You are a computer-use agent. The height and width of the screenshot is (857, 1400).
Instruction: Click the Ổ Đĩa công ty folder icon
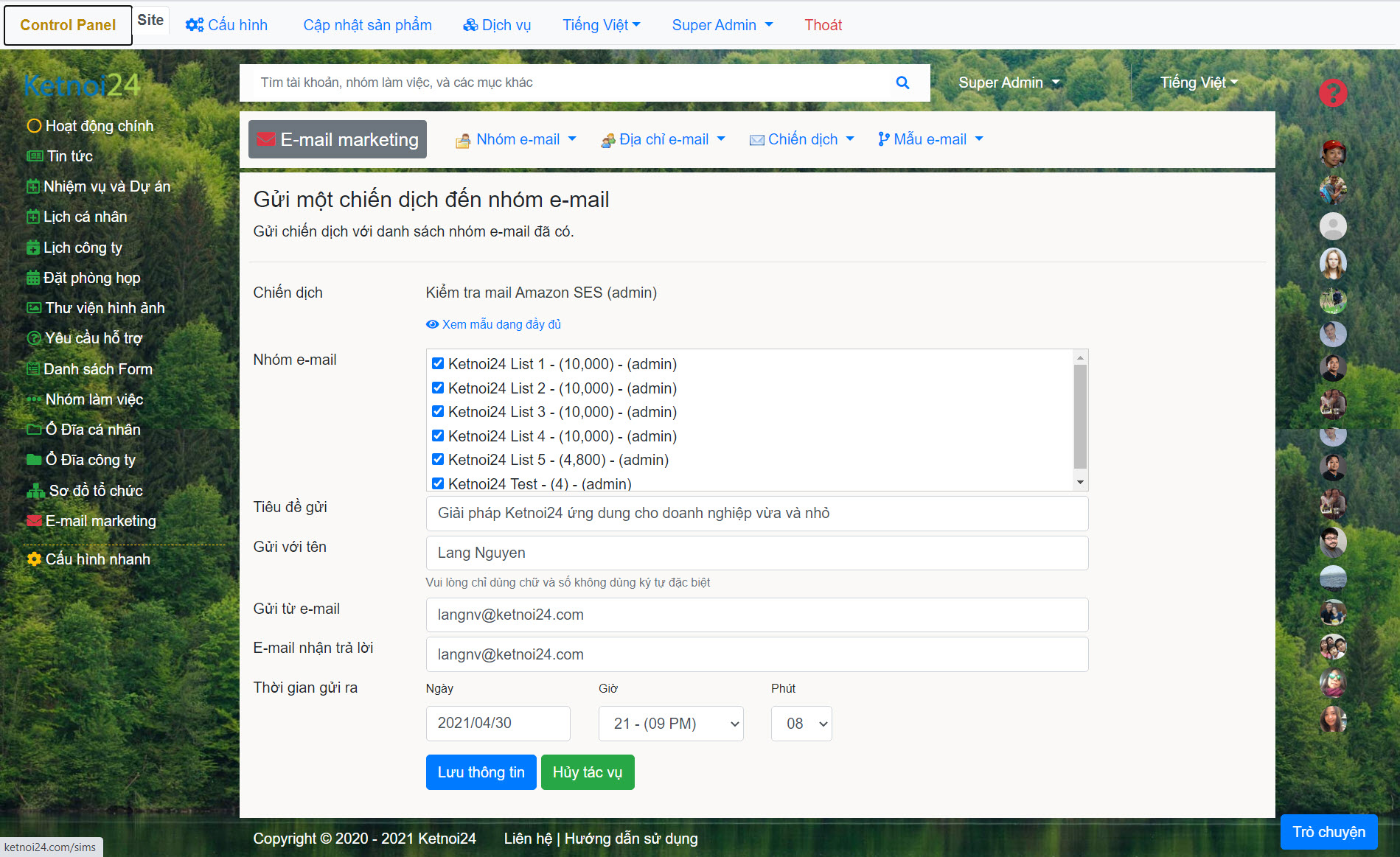pyautogui.click(x=34, y=460)
